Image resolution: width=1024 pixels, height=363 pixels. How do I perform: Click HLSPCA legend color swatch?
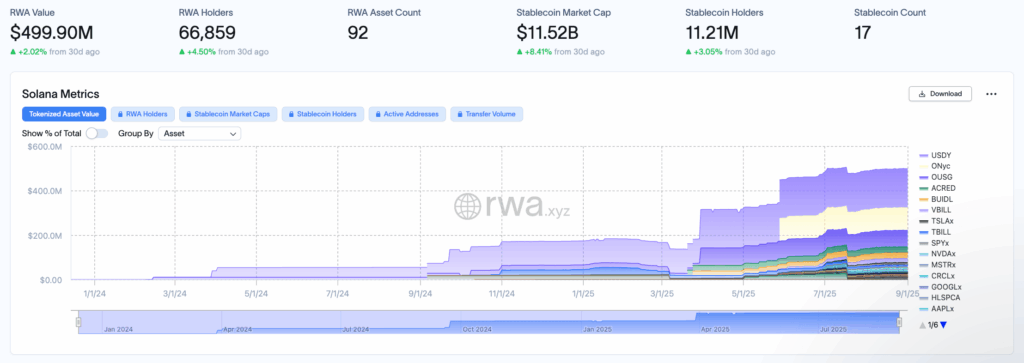[923, 298]
